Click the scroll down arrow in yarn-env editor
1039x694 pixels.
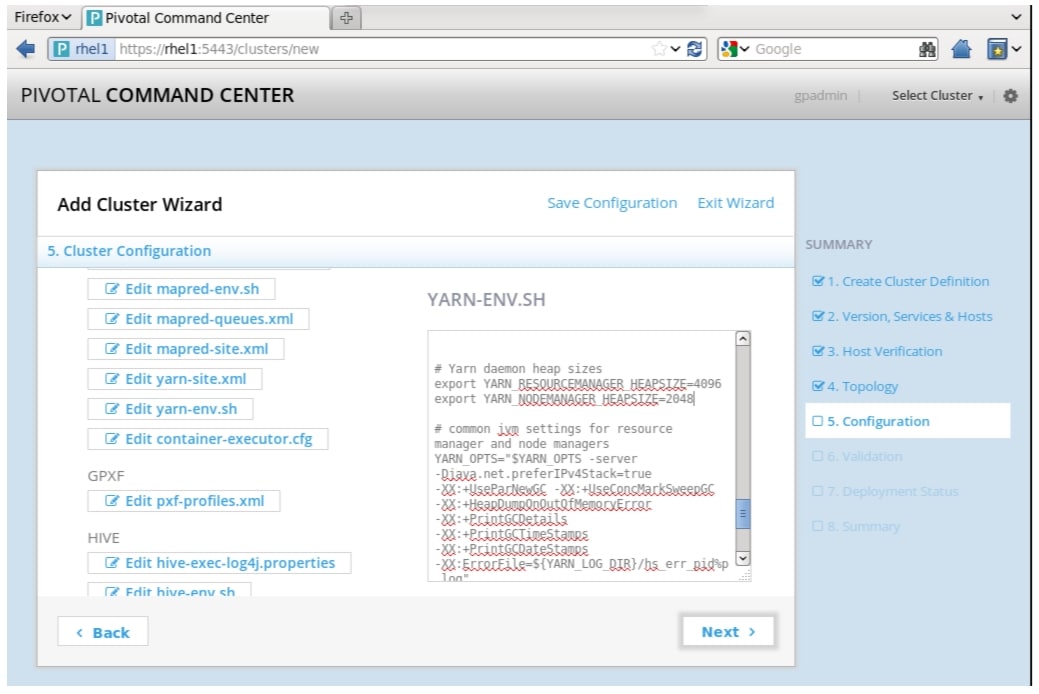click(x=743, y=559)
